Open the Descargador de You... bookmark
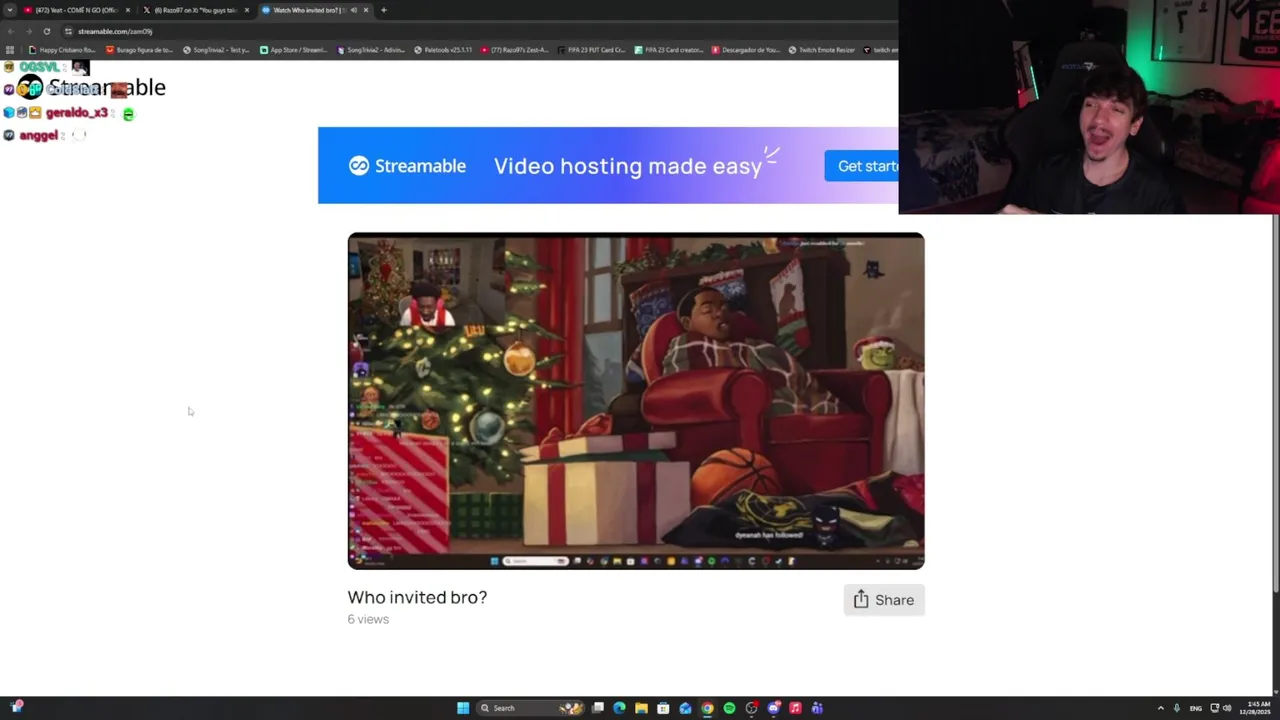1280x720 pixels. coord(746,50)
